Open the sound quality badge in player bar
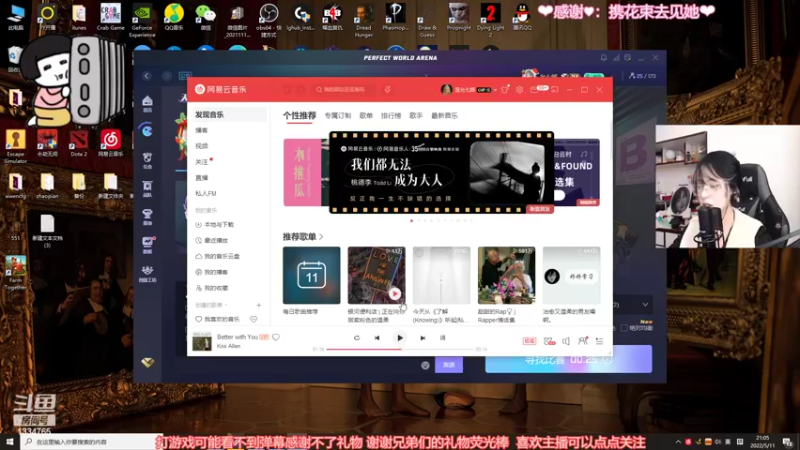Image resolution: width=800 pixels, height=450 pixels. click(529, 341)
